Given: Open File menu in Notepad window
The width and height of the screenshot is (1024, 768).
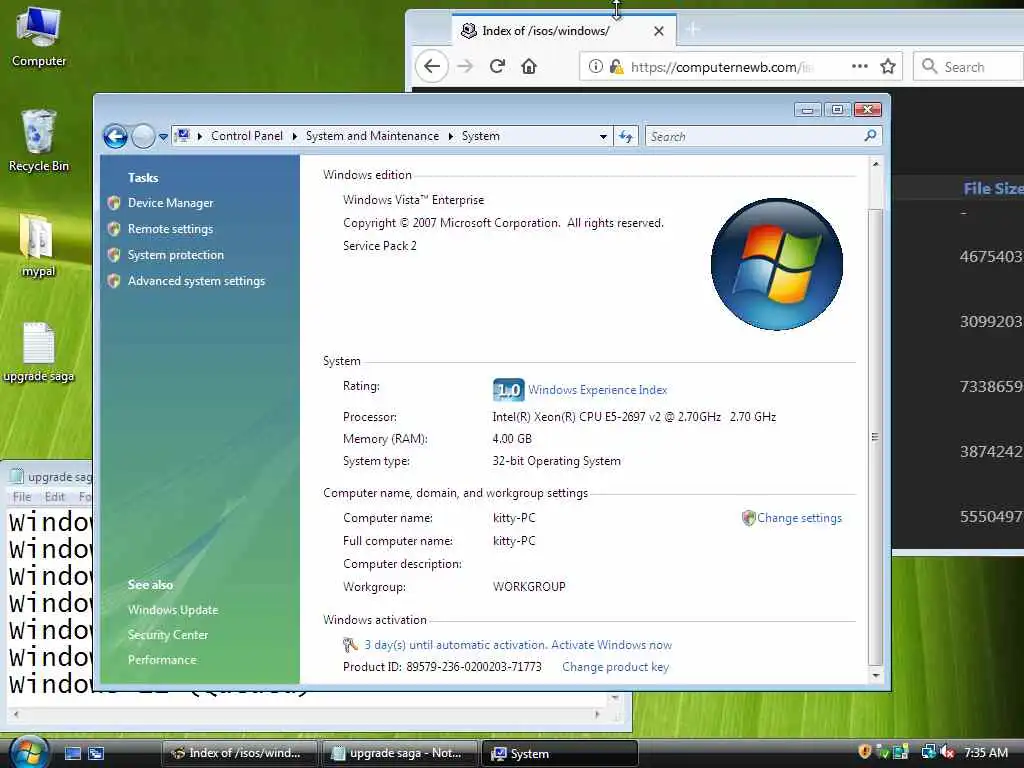Looking at the screenshot, I should [x=22, y=497].
